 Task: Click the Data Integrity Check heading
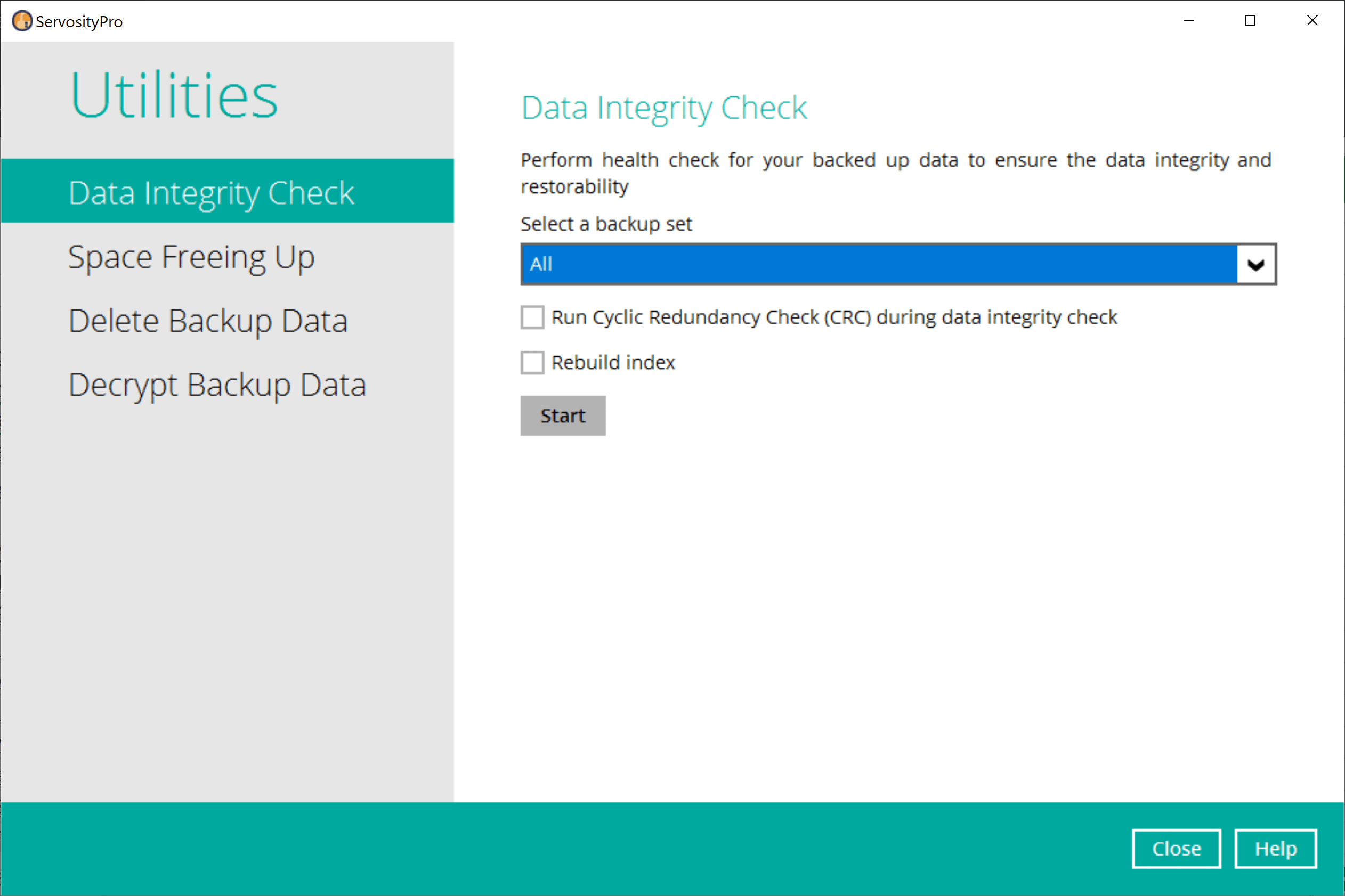tap(663, 108)
